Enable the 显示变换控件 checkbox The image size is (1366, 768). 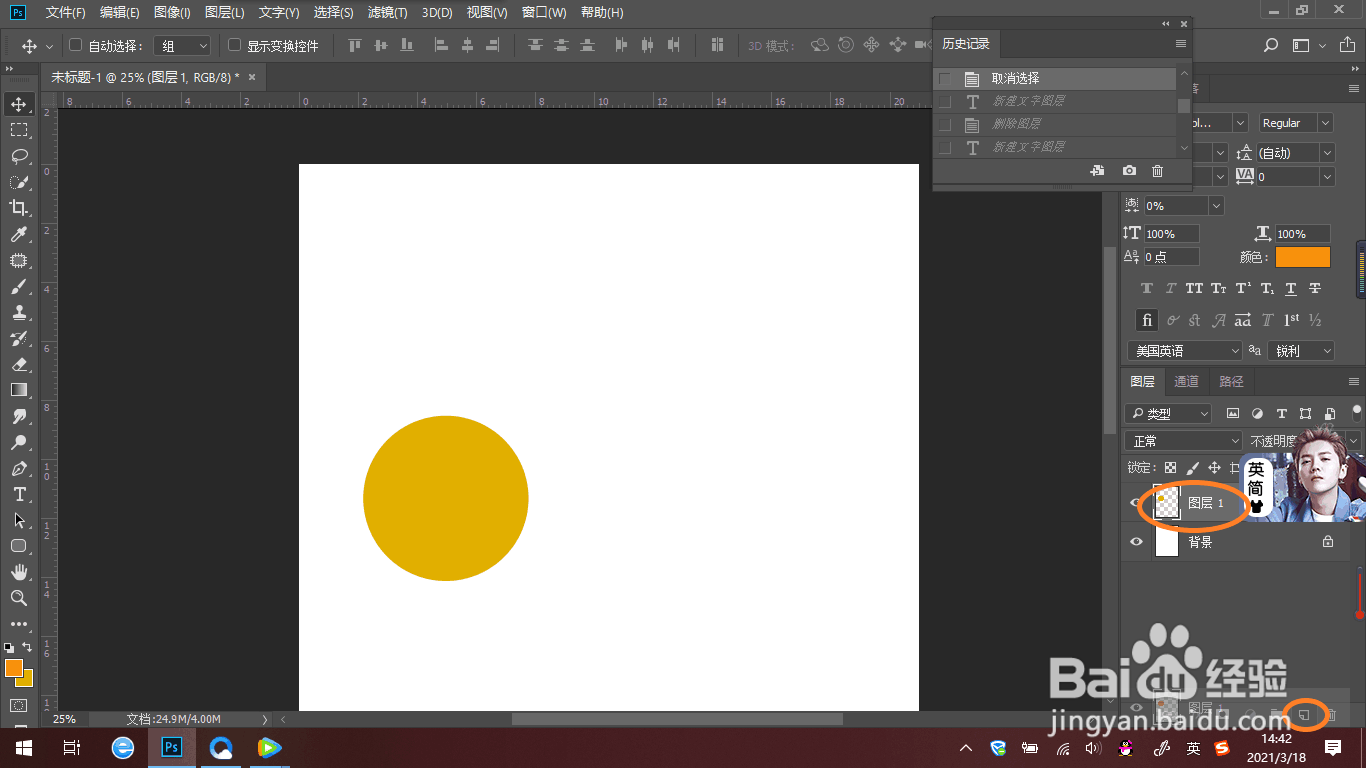[235, 45]
